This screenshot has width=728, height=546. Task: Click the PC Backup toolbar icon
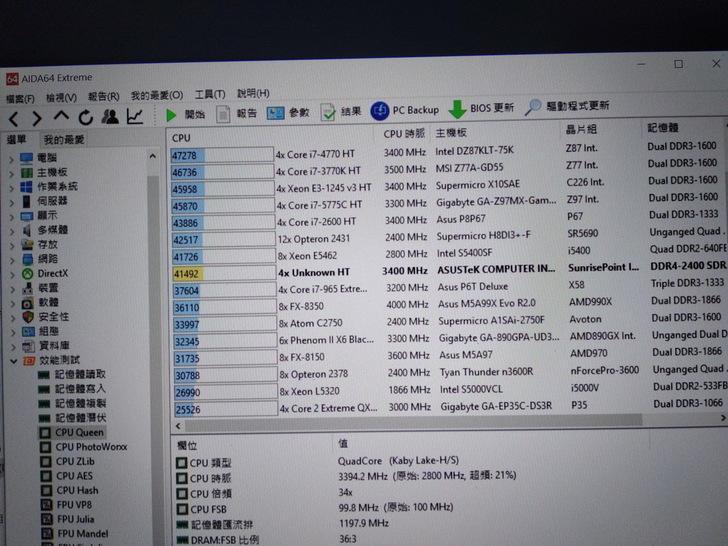pos(380,110)
